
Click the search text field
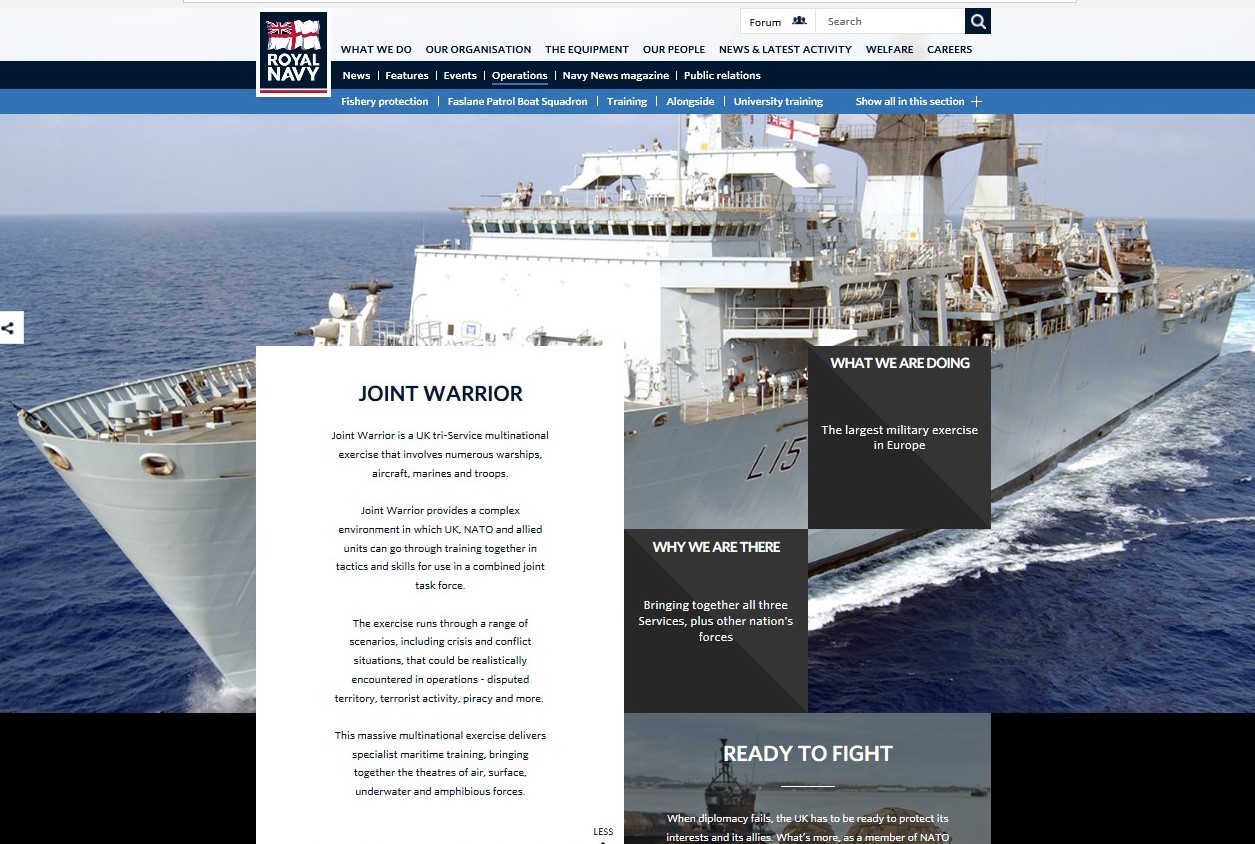[888, 21]
